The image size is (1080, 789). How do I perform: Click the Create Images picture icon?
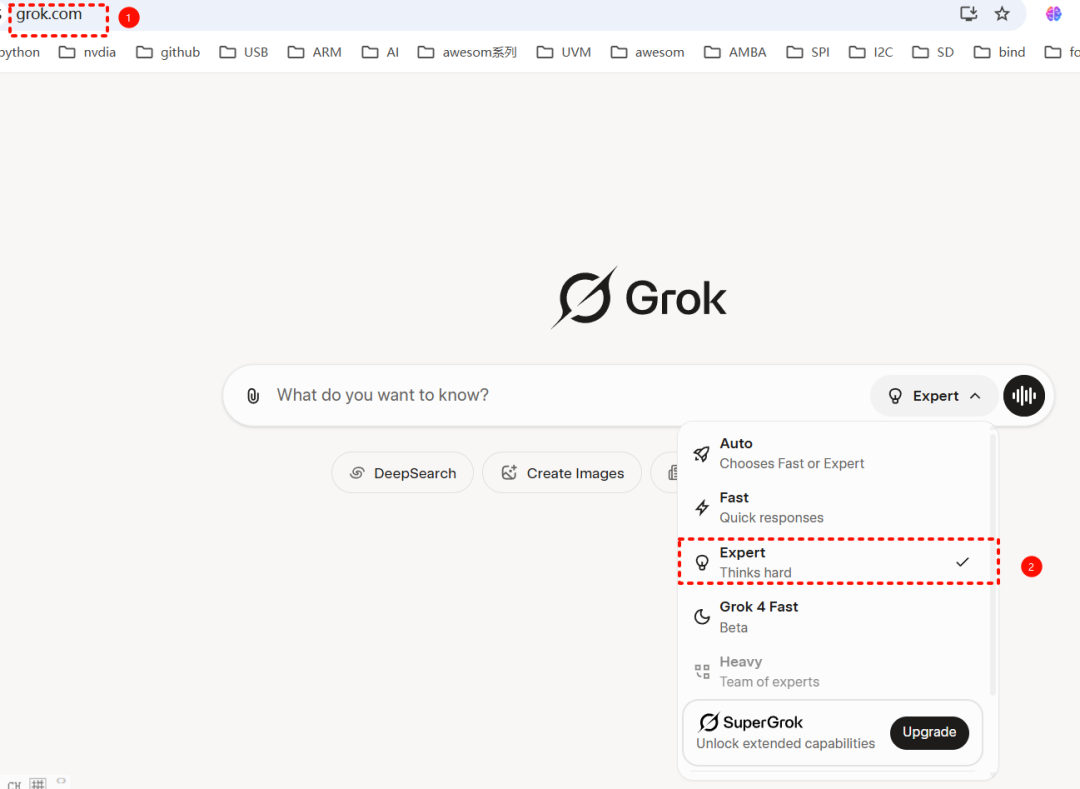coord(509,472)
